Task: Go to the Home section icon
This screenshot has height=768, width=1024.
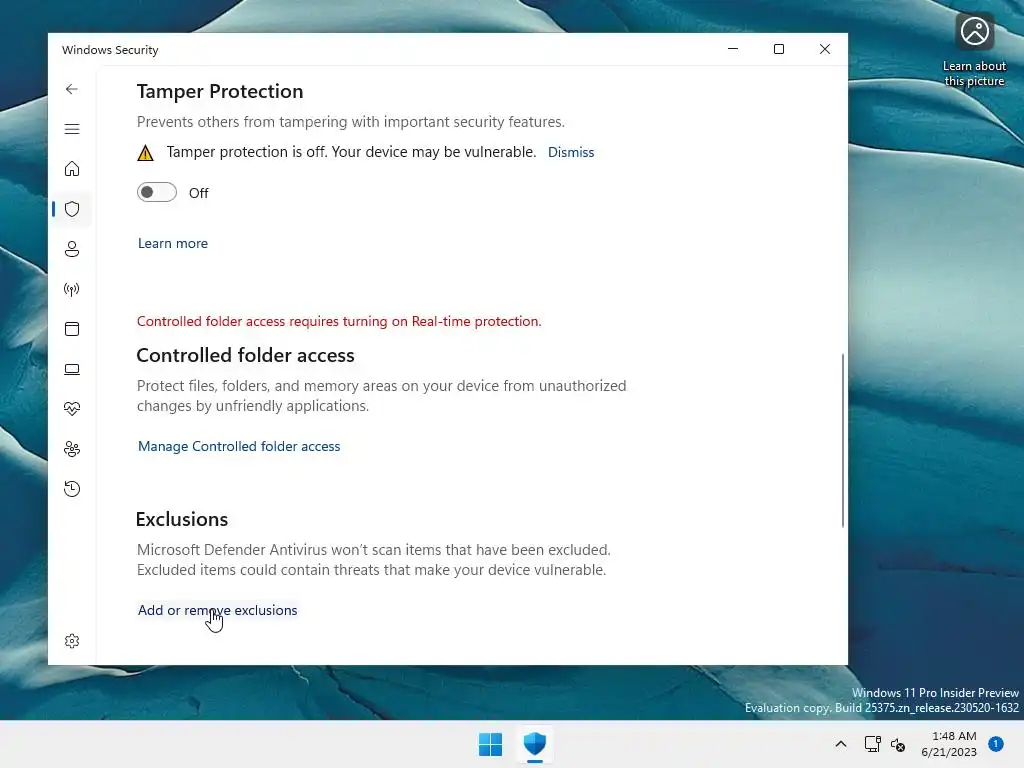Action: pyautogui.click(x=72, y=169)
